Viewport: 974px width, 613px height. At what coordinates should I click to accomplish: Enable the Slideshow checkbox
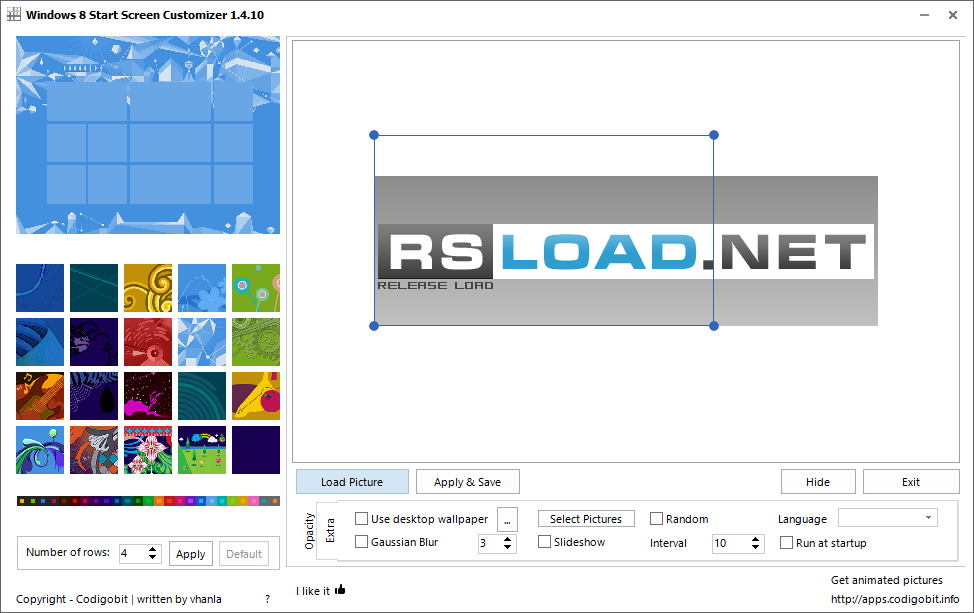pos(545,542)
